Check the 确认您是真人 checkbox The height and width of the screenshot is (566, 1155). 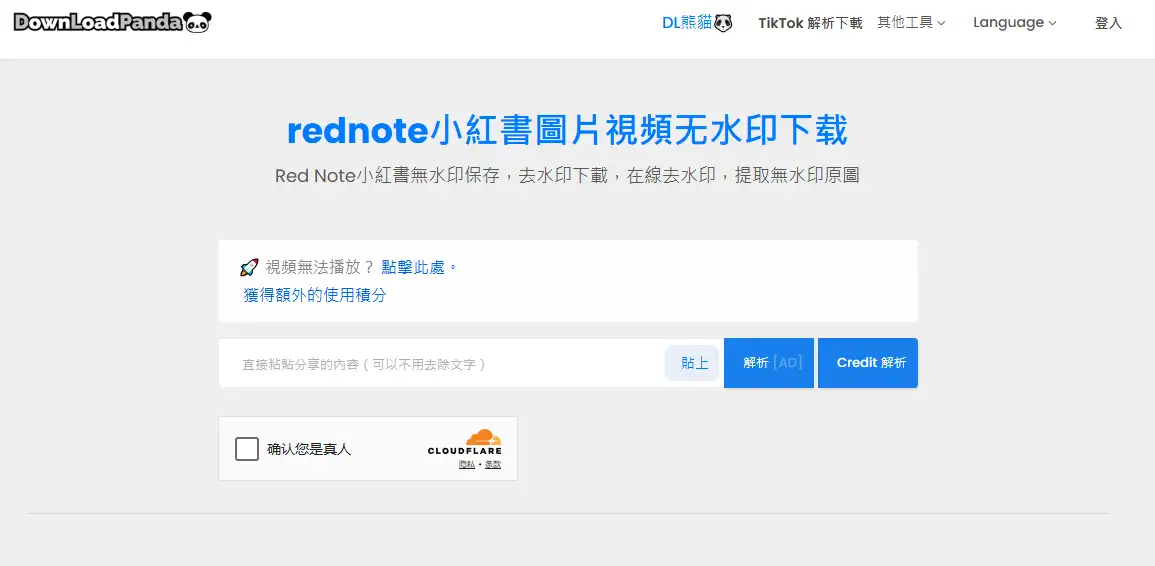247,449
